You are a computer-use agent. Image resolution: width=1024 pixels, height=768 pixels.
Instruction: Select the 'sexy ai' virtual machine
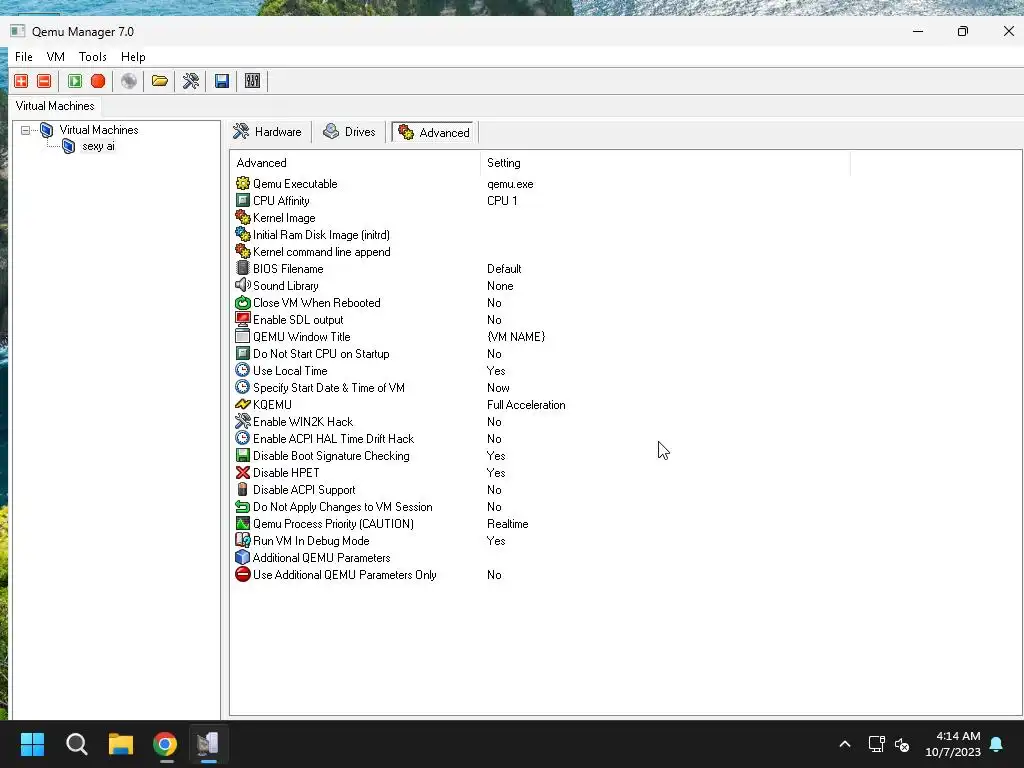(x=98, y=146)
